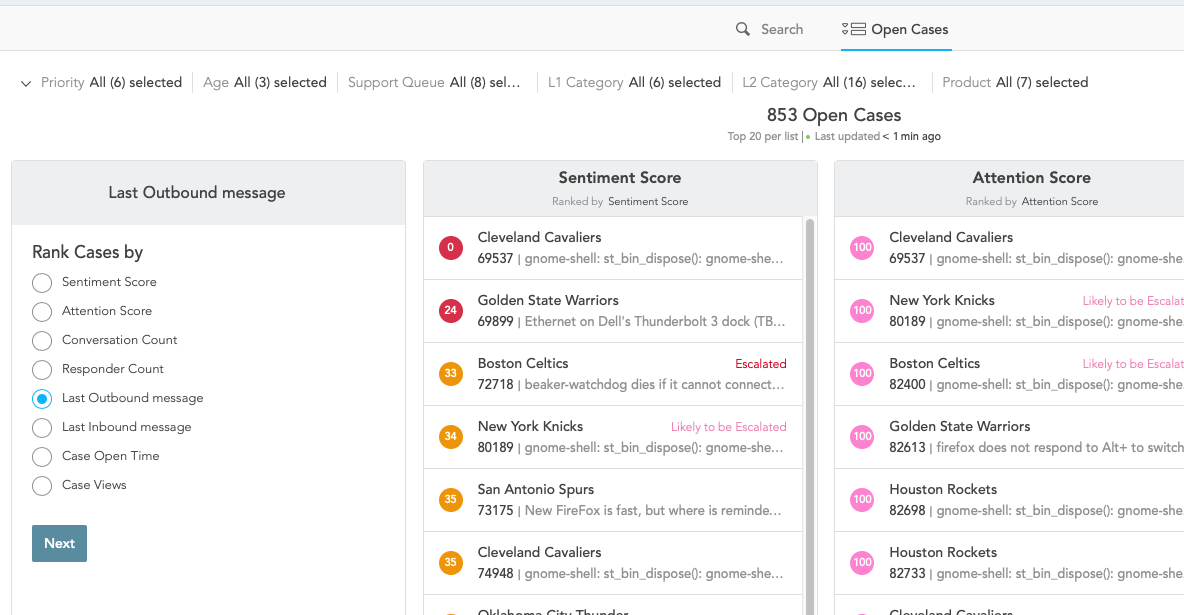The image size is (1184, 615).
Task: Click the orange 34 sentiment badge
Action: (451, 437)
